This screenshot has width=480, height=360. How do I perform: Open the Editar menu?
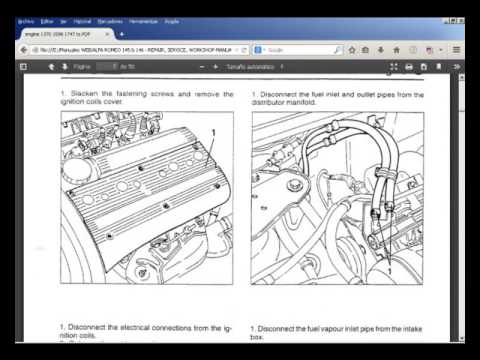[x=47, y=22]
